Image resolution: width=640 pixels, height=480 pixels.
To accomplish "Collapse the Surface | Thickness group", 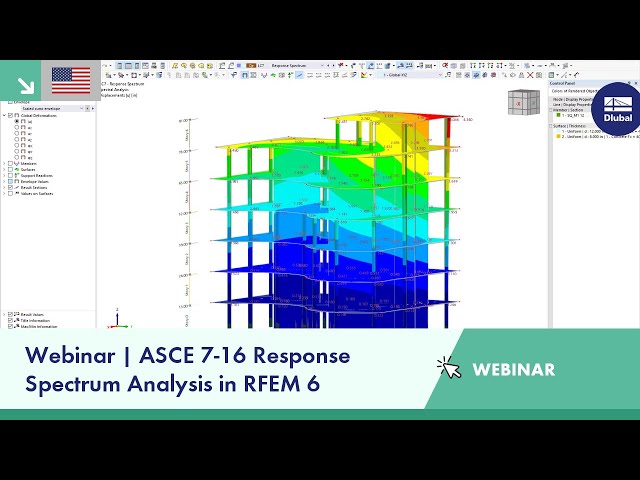I will pos(551,126).
